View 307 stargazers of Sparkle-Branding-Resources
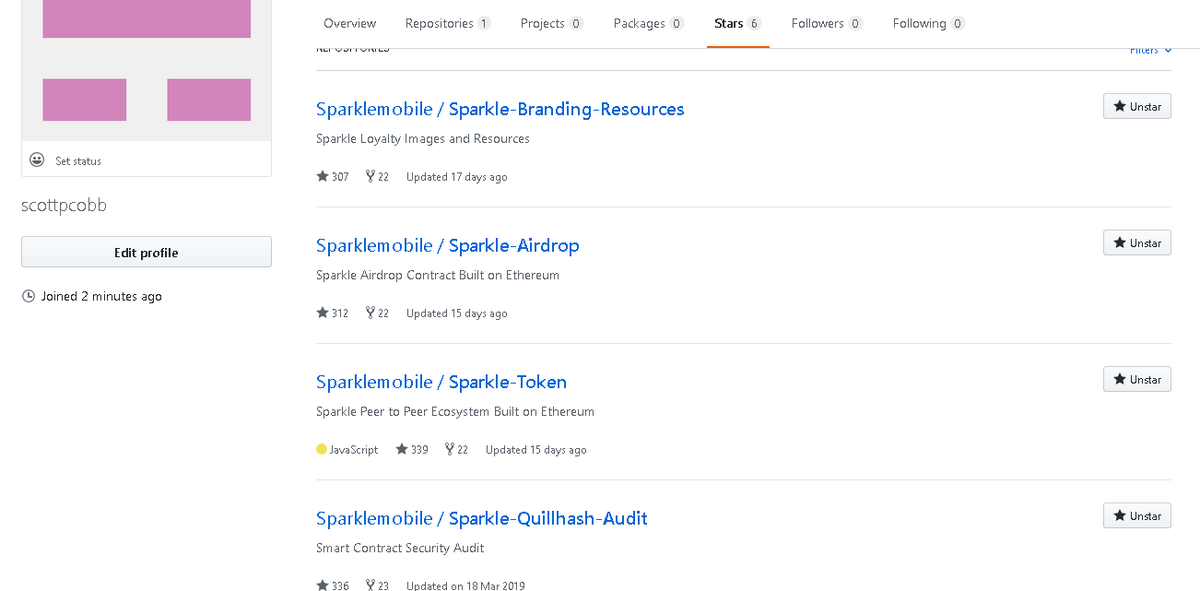1200x591 pixels. tap(333, 177)
